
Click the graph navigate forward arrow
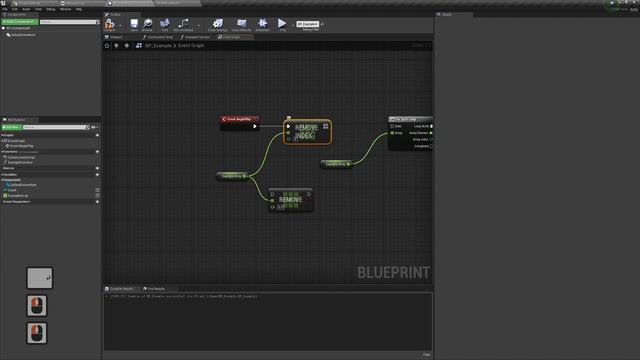point(127,46)
